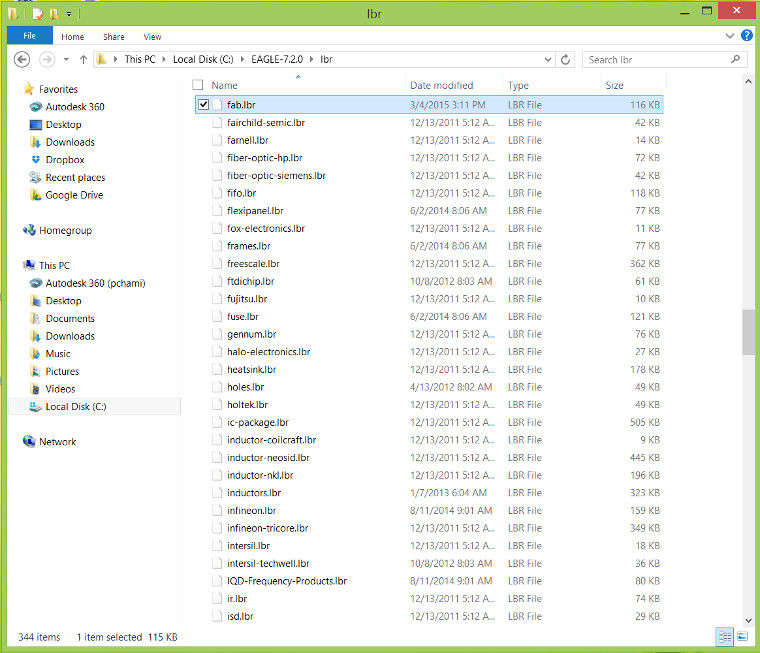Image resolution: width=760 pixels, height=653 pixels.
Task: Click the search magnifier icon
Action: (735, 59)
